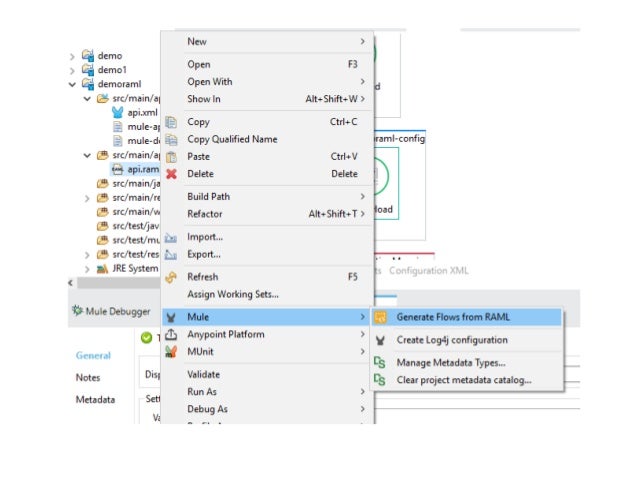Choose Copy Qualified Name menu entry

coord(267,139)
